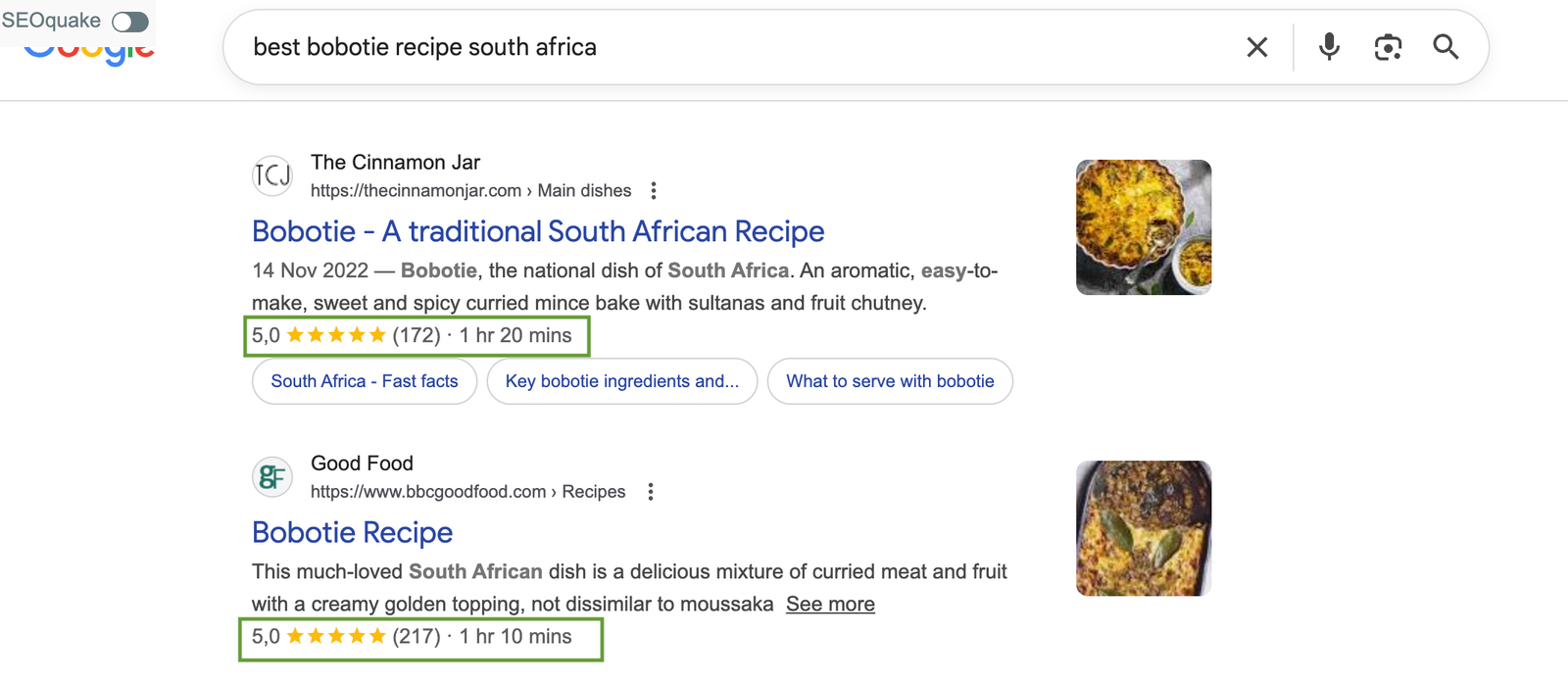Open the Good Food bobotie thumbnail

[x=1144, y=528]
